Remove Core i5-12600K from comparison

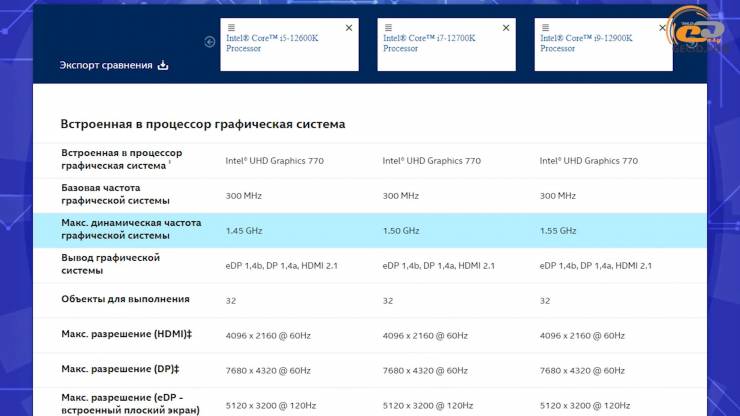[349, 28]
